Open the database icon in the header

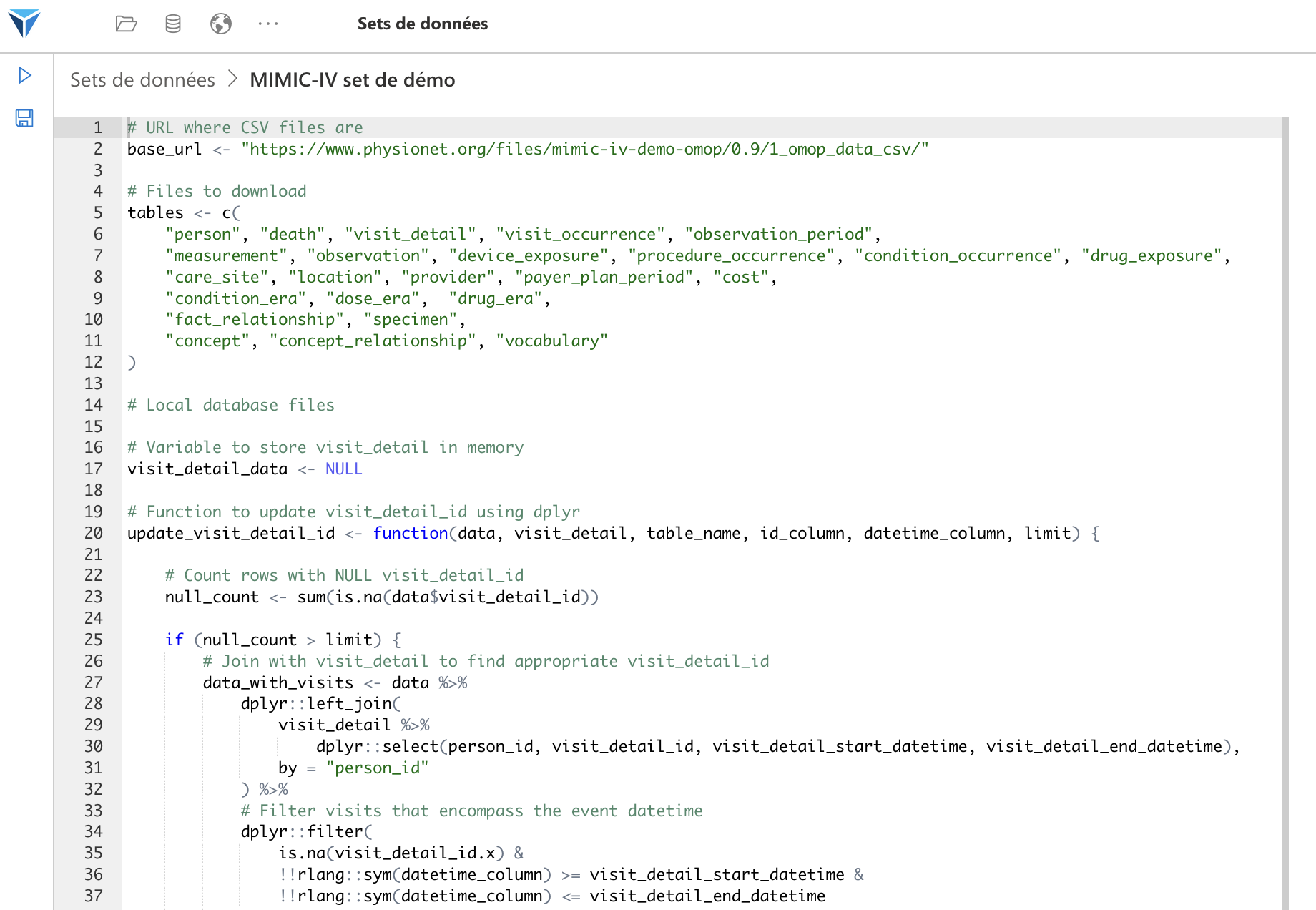pyautogui.click(x=173, y=24)
